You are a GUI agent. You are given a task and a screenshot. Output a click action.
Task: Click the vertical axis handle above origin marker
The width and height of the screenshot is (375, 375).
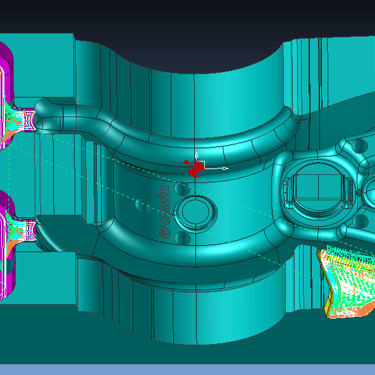pyautogui.click(x=197, y=154)
